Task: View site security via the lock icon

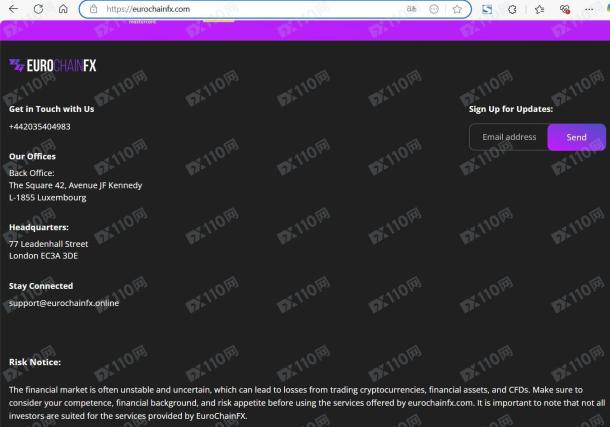Action: coord(93,9)
